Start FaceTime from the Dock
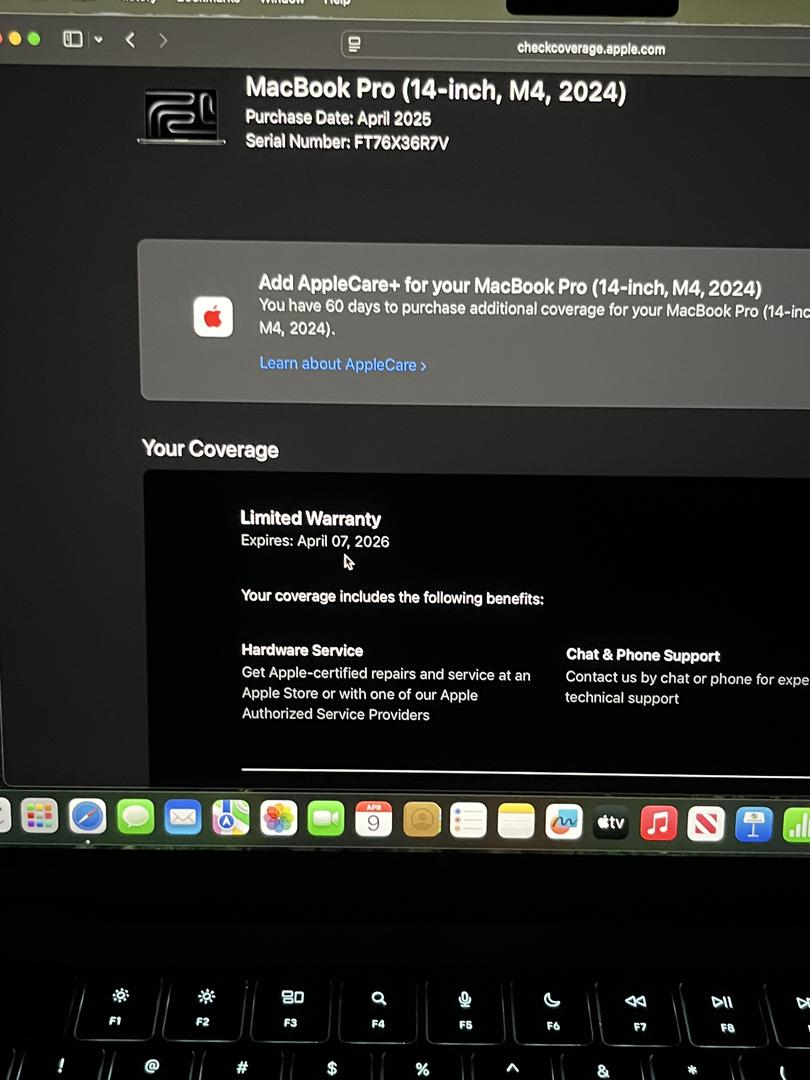This screenshot has height=1080, width=810. [326, 819]
